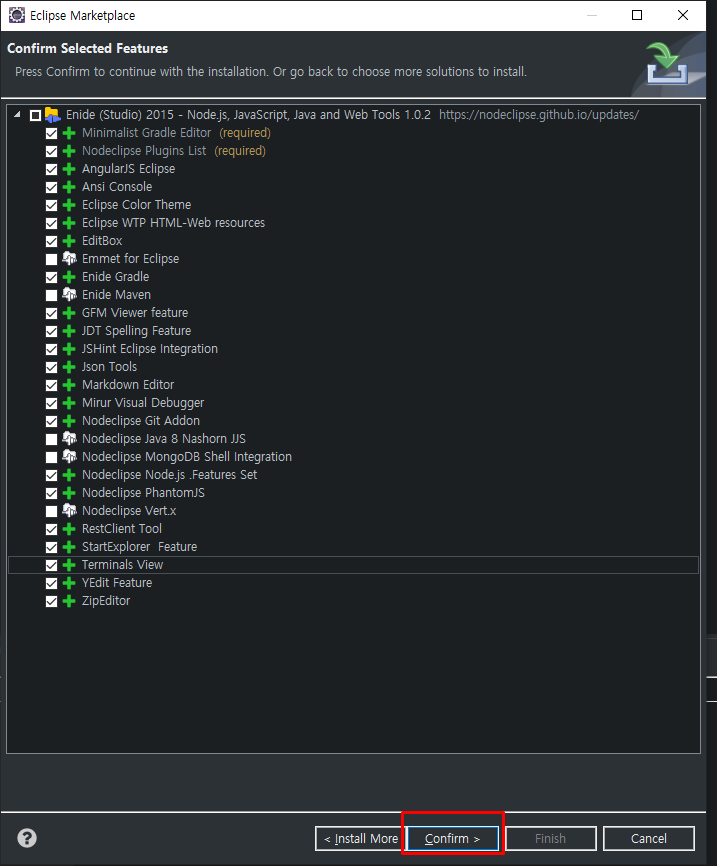Screen dimensions: 717x866
Task: Uncheck the AngularJS Eclipse checkbox
Action: (51, 169)
